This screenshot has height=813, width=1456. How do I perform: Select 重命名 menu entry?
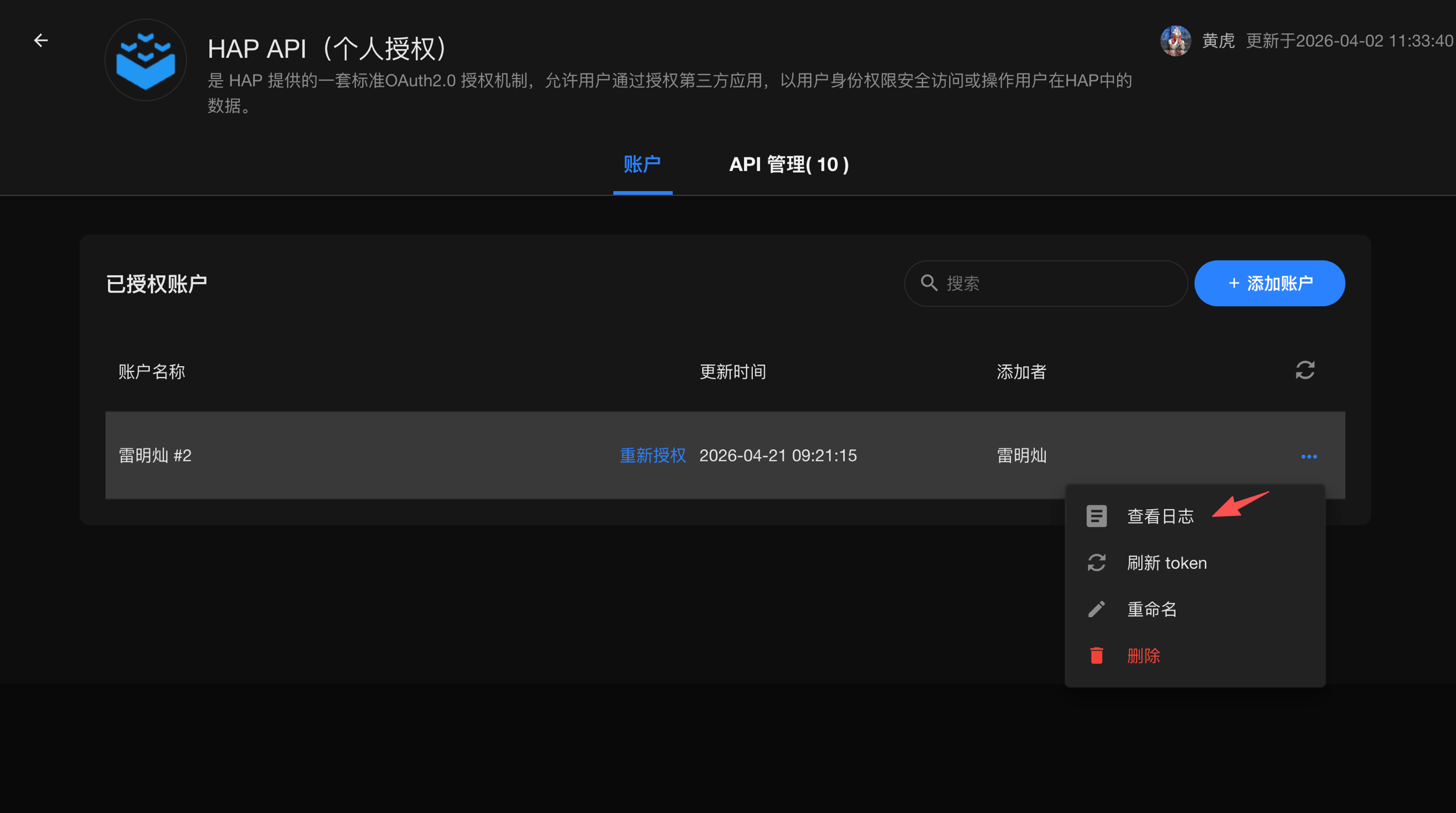click(x=1195, y=609)
